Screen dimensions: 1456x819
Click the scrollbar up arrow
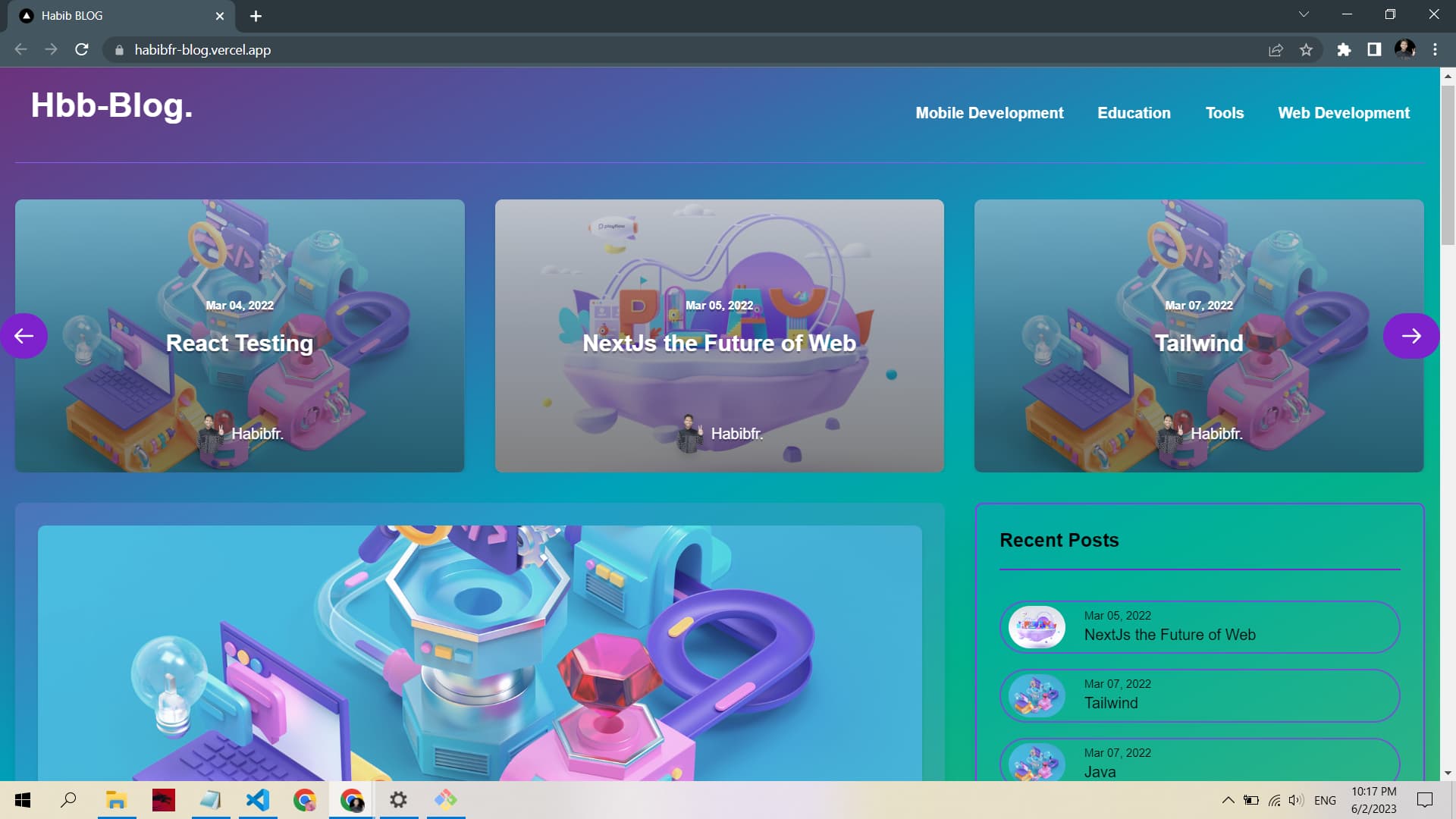(x=1448, y=75)
